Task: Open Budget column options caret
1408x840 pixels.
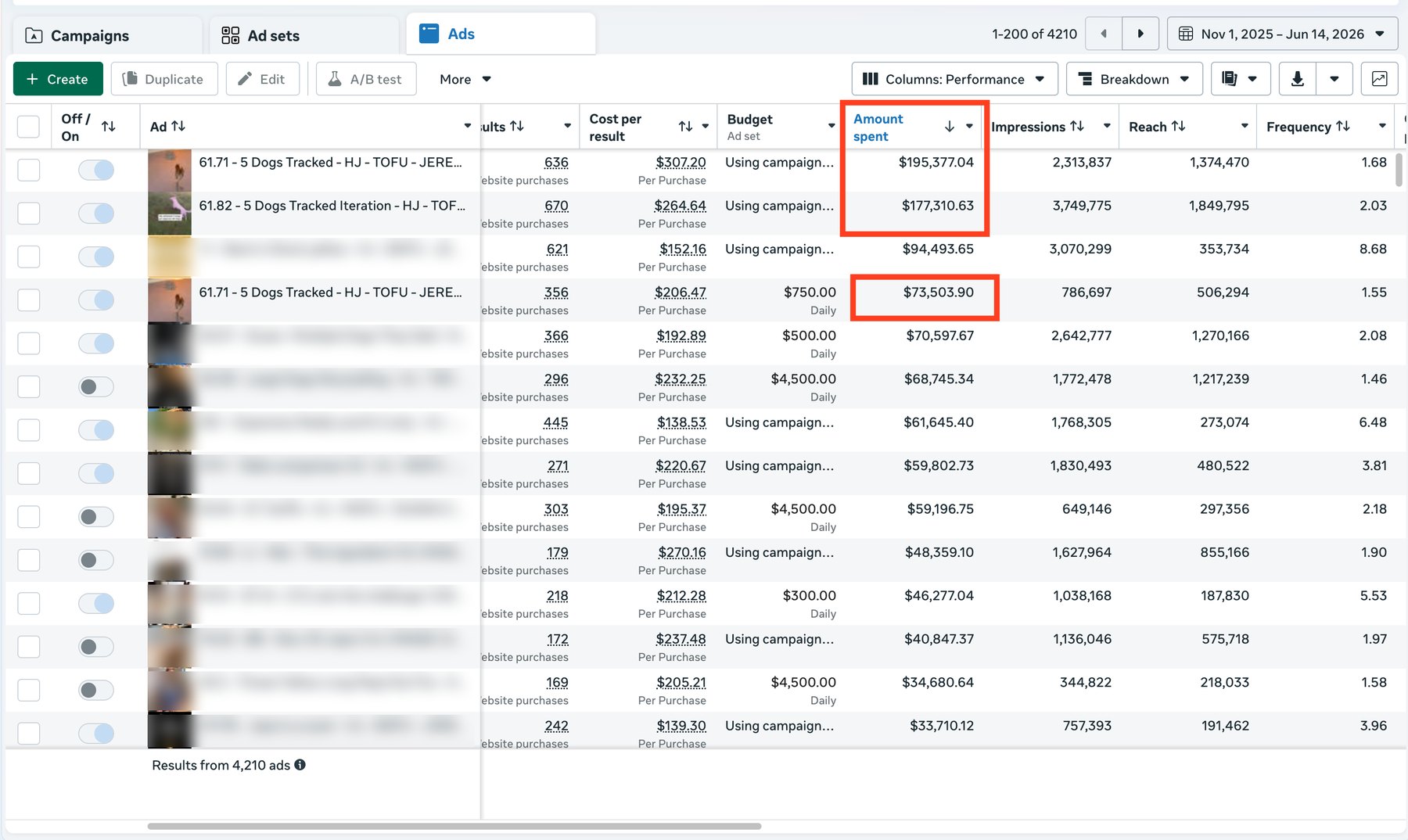Action: [x=832, y=126]
